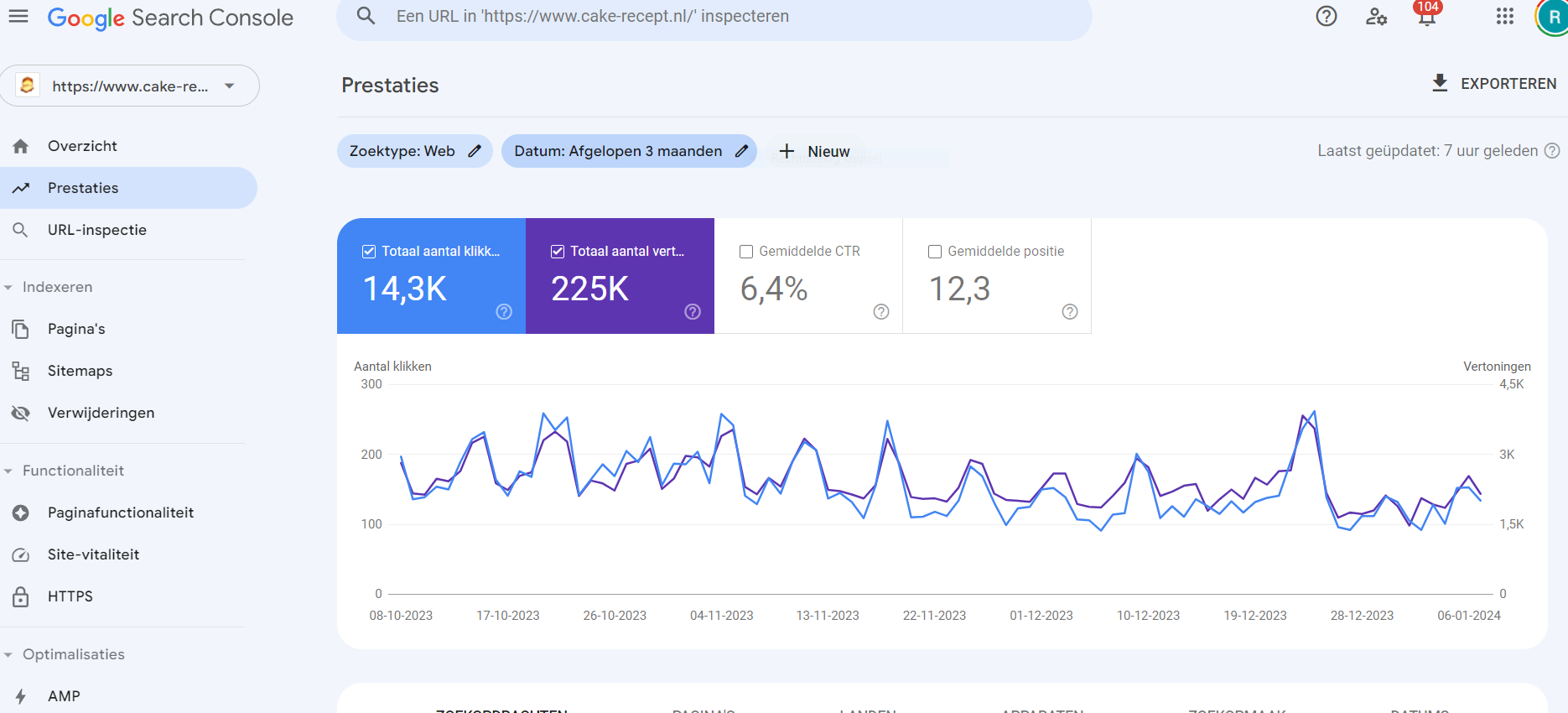Click pencil icon on Datum chip

pos(741,151)
